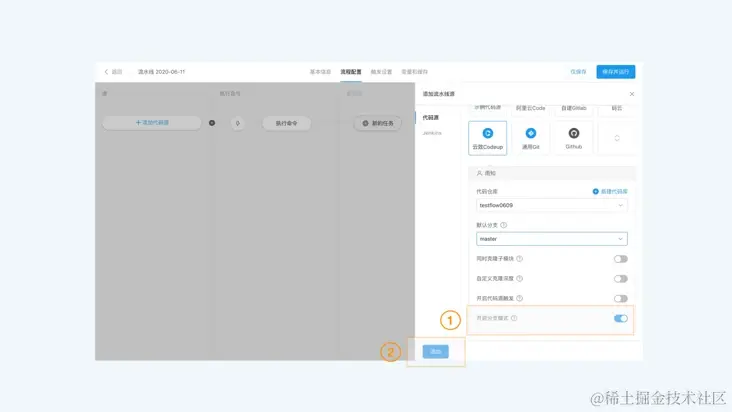Click the 新的任务 button
Viewport: 732px width, 412px height.
point(377,123)
